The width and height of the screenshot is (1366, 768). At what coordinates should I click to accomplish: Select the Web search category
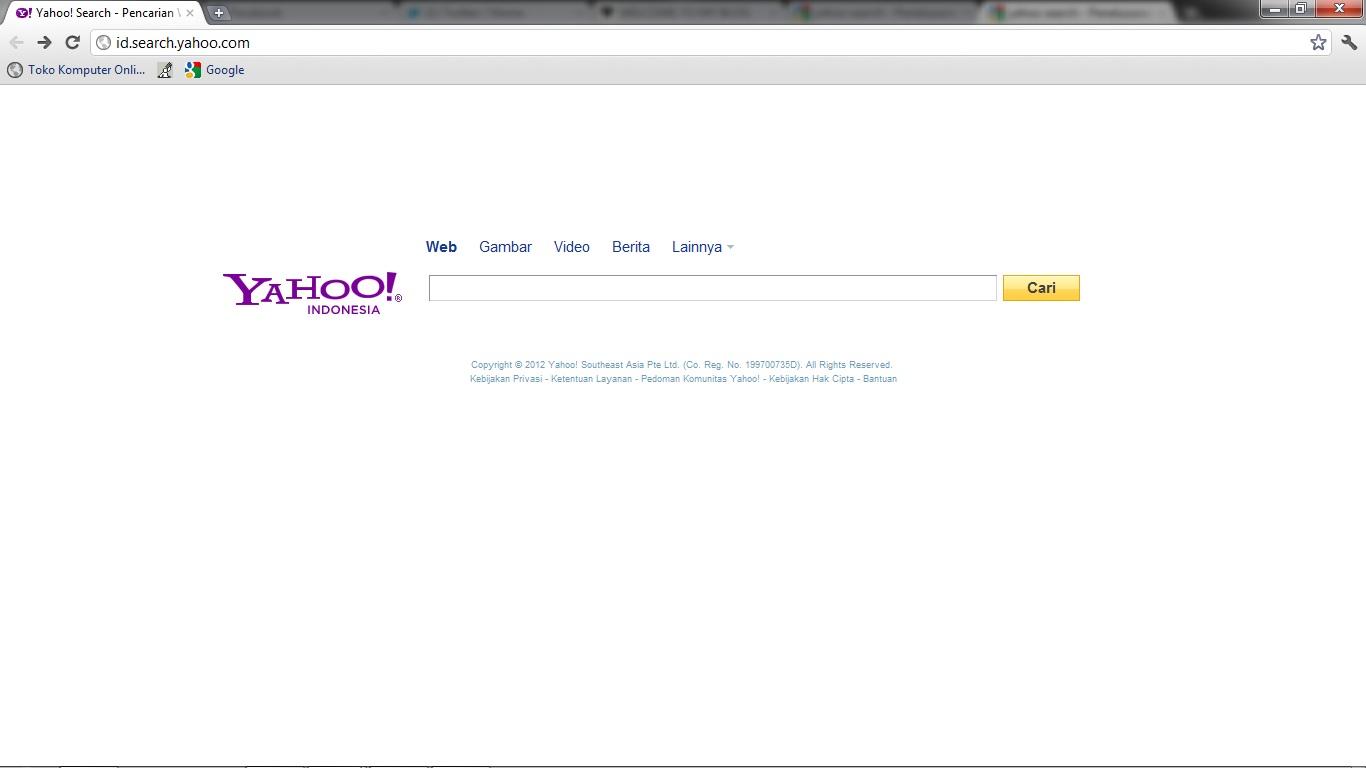point(441,246)
